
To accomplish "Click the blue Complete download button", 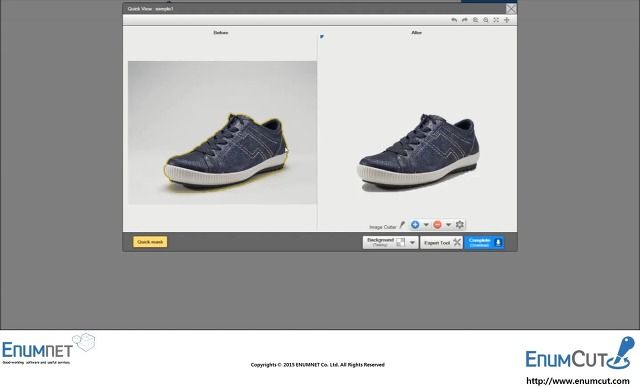I will pos(484,242).
